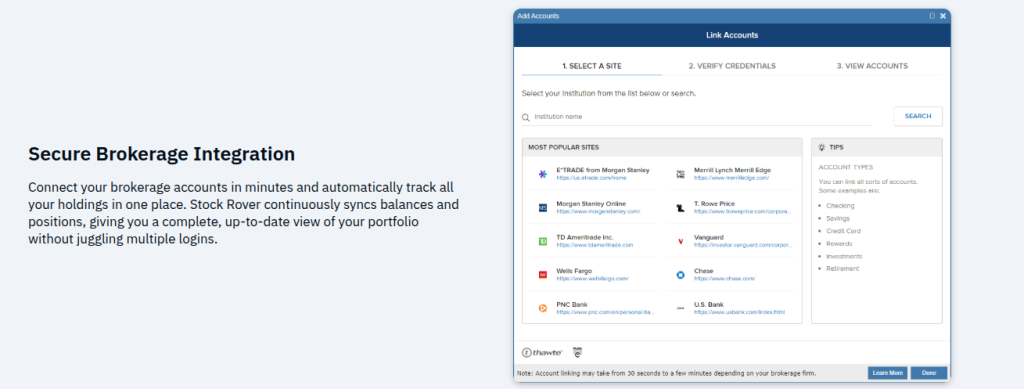Click the PNC Bank orange logo icon
Viewport: 1024px width, 389px height.
543,308
